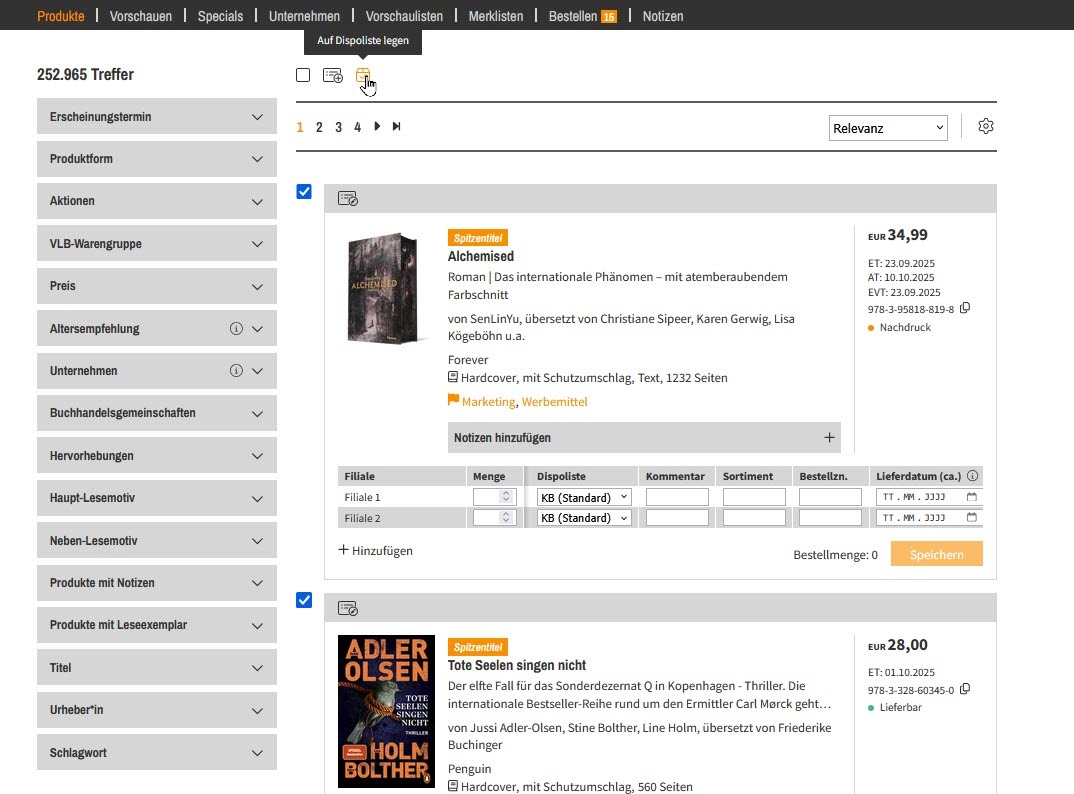Expand the Erscheinungstermin filter
This screenshot has height=794, width=1074.
pos(156,117)
